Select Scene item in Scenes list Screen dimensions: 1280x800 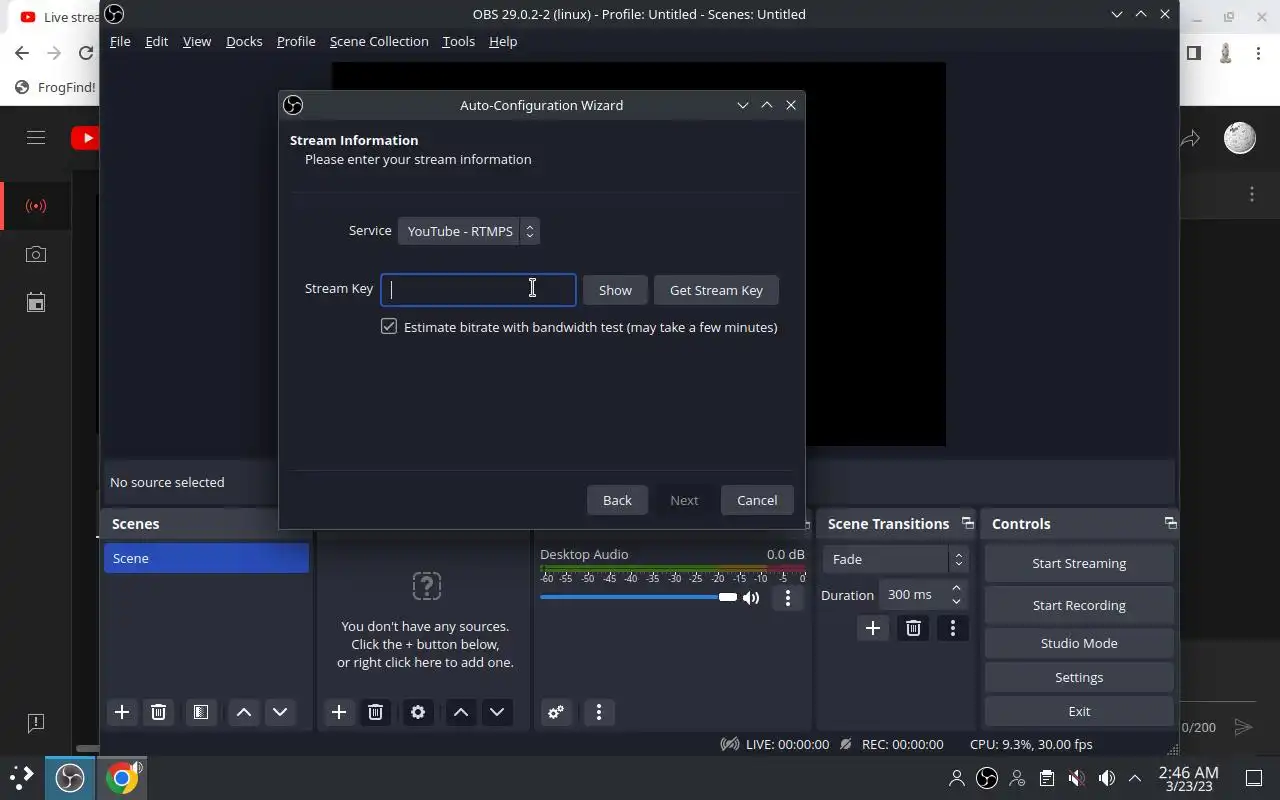(x=206, y=558)
